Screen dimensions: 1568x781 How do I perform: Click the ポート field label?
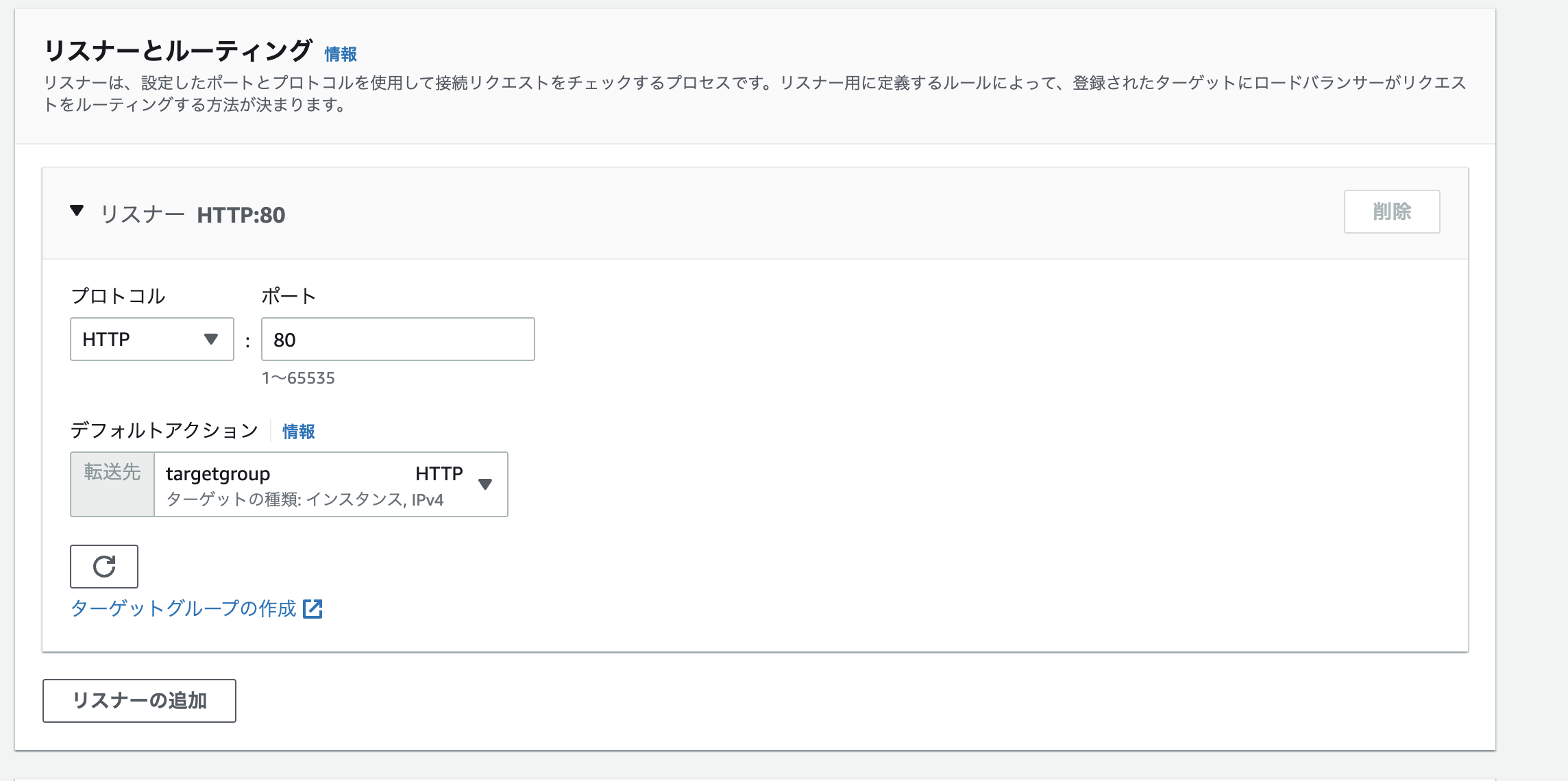[289, 296]
